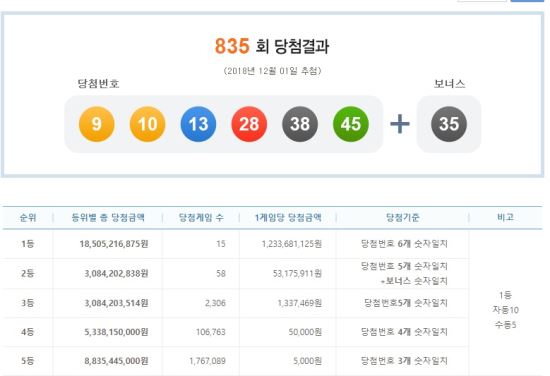This screenshot has width=550, height=376.
Task: Click the 2등 per-game amount 53,175,911원
Action: coord(297,273)
